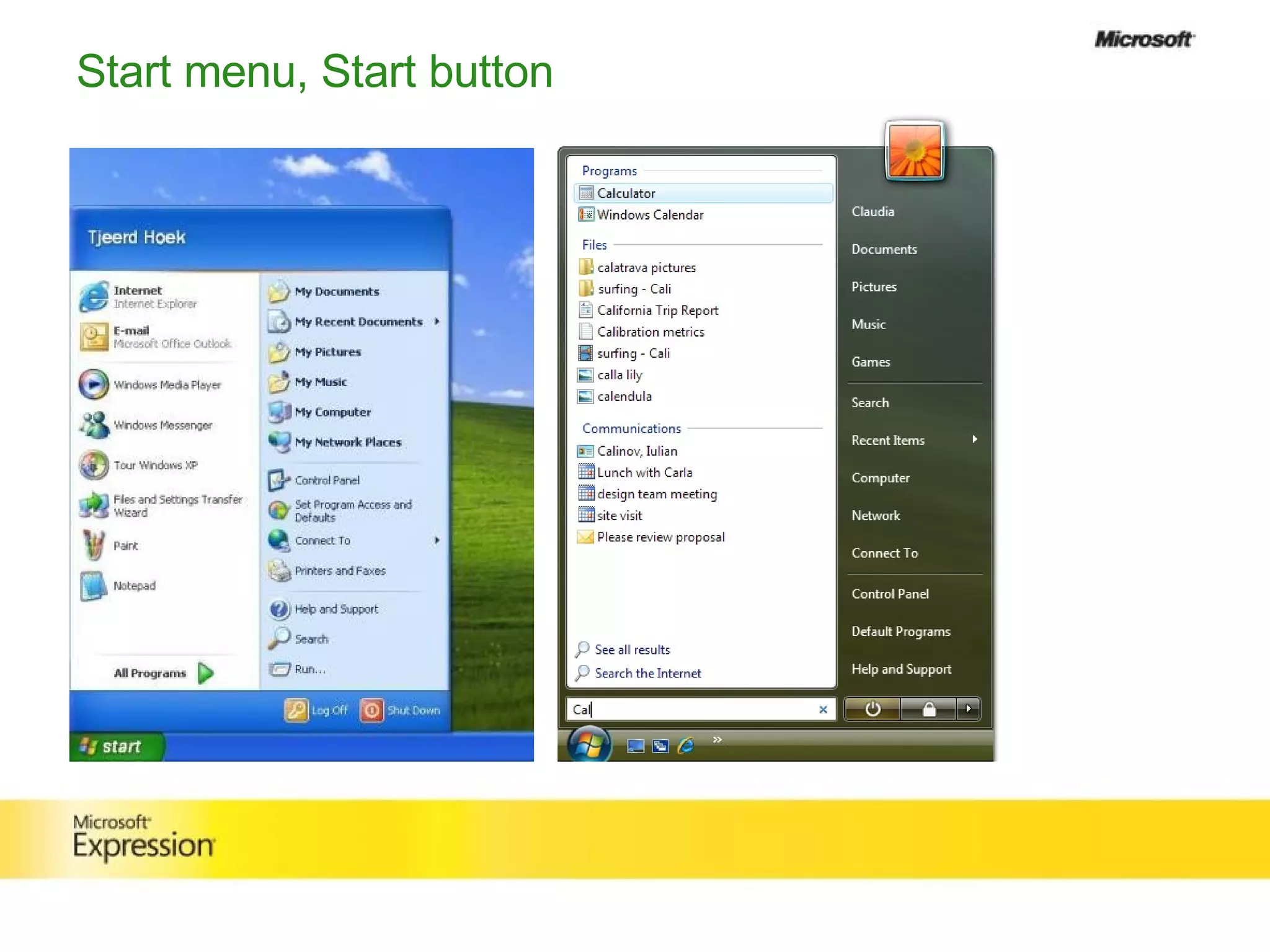This screenshot has height=952, width=1270.
Task: Open the Network entry in Vista menu
Action: pos(875,516)
